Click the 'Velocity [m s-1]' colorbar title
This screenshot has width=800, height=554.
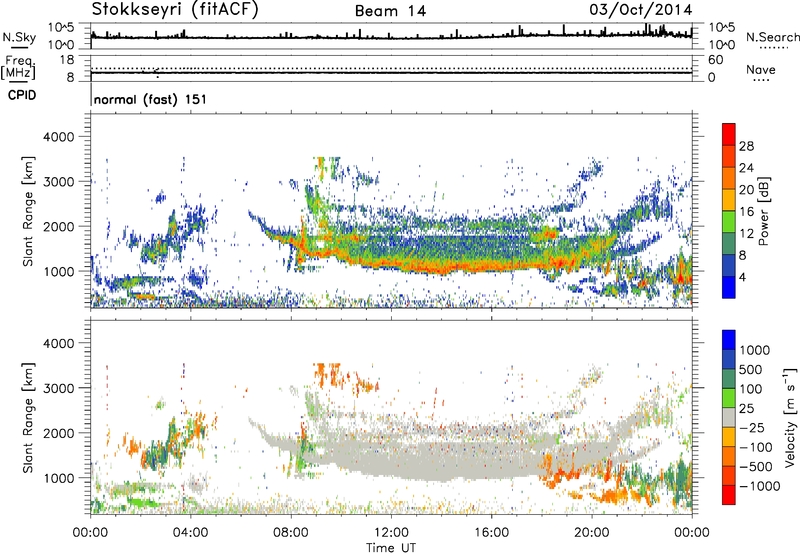[x=790, y=417]
